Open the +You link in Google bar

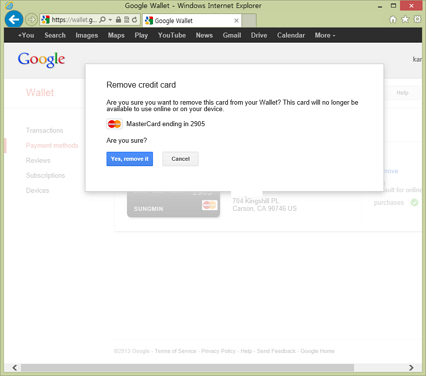pyautogui.click(x=26, y=35)
